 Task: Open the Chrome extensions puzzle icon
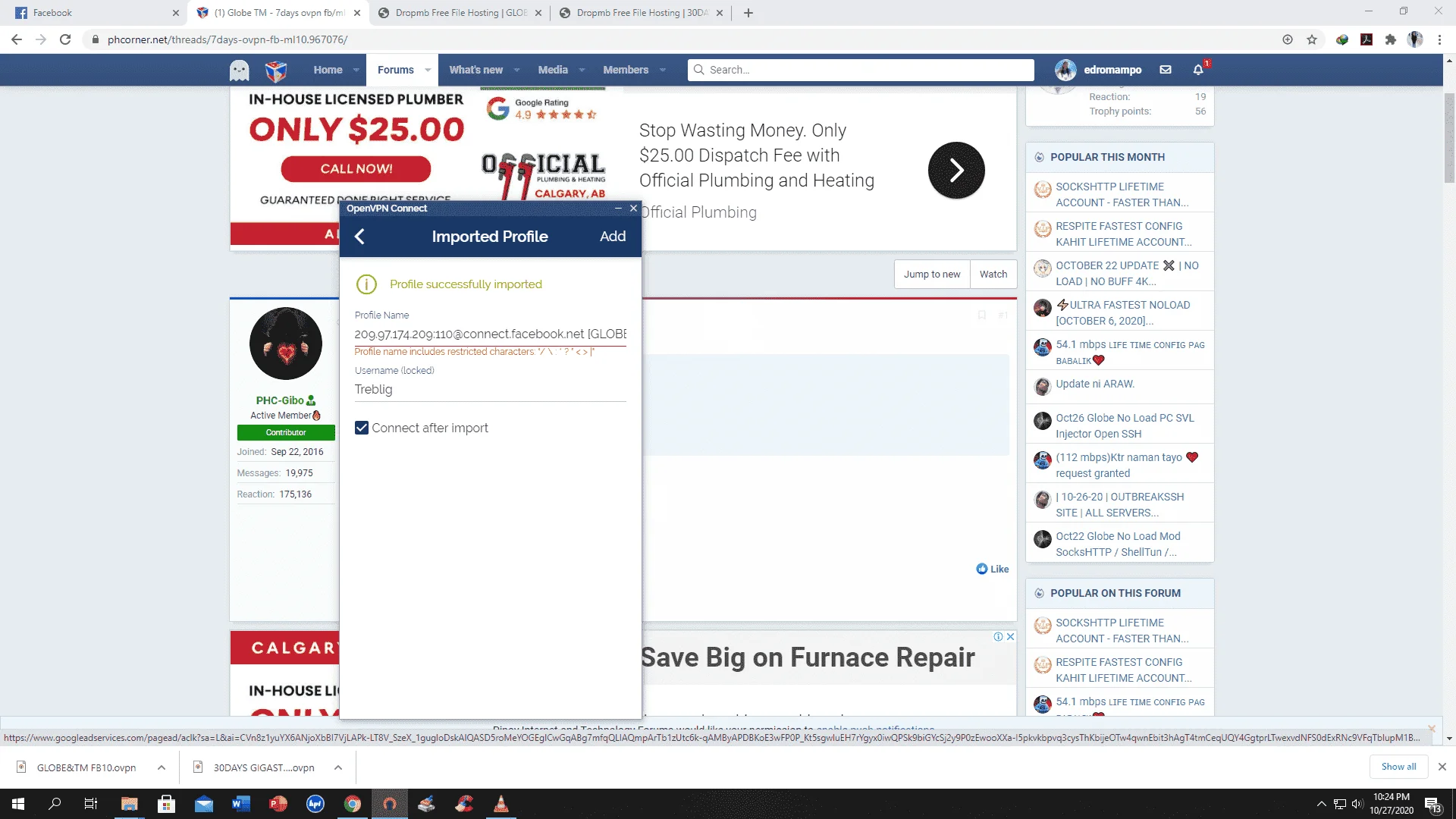(x=1391, y=39)
